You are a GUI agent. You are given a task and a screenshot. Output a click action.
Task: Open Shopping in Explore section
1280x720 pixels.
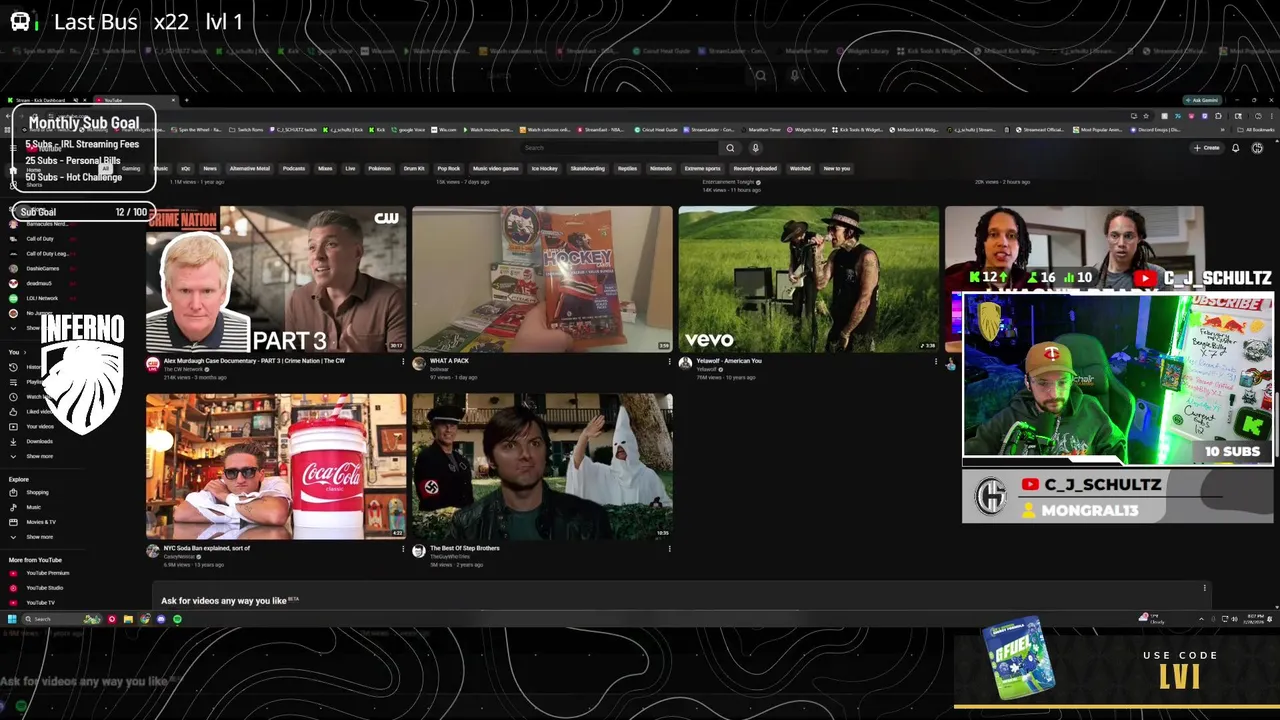coord(30,492)
